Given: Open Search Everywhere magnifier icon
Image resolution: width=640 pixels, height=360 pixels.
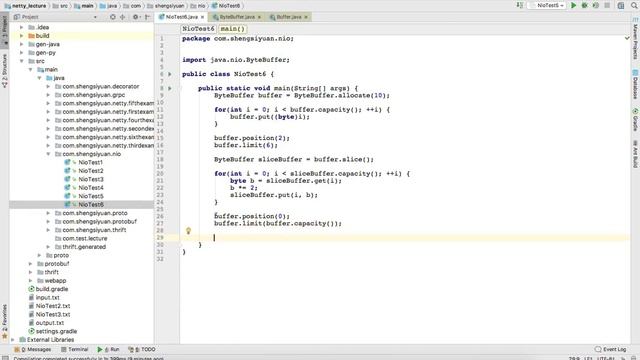Looking at the screenshot, I should [x=634, y=5].
